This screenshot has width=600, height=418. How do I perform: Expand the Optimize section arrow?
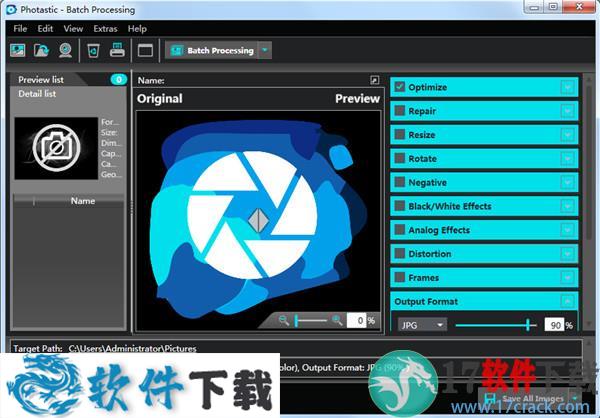(567, 87)
